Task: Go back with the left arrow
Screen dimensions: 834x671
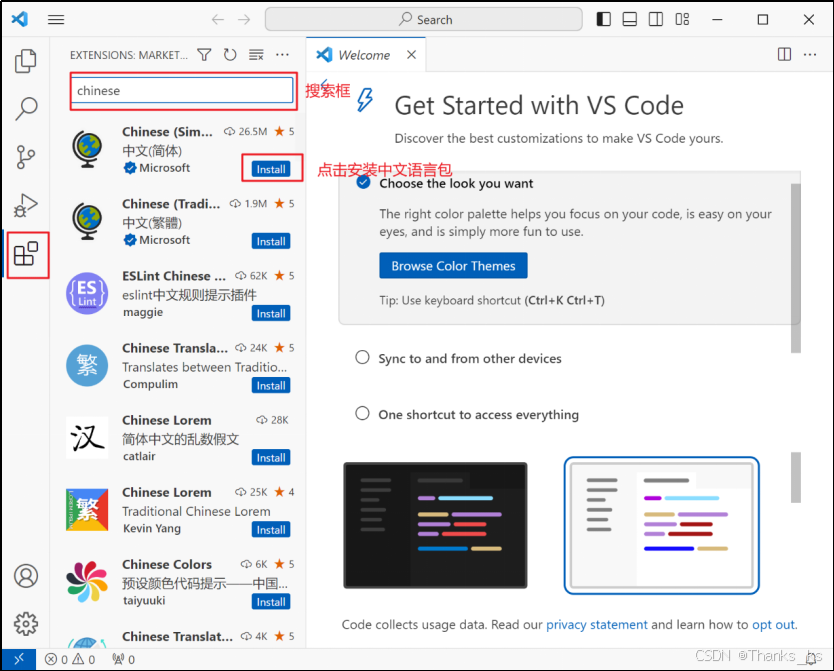Action: [218, 20]
